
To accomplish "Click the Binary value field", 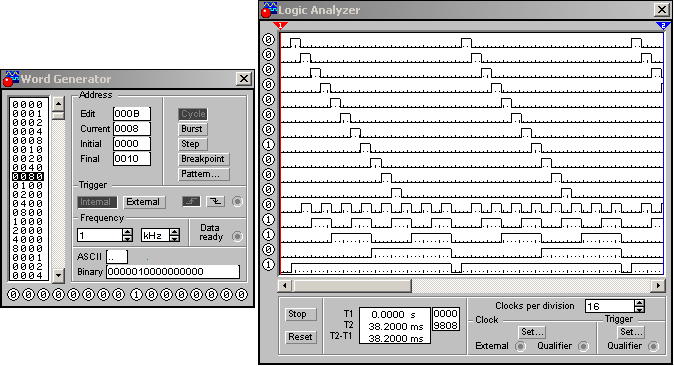I will coord(173,272).
